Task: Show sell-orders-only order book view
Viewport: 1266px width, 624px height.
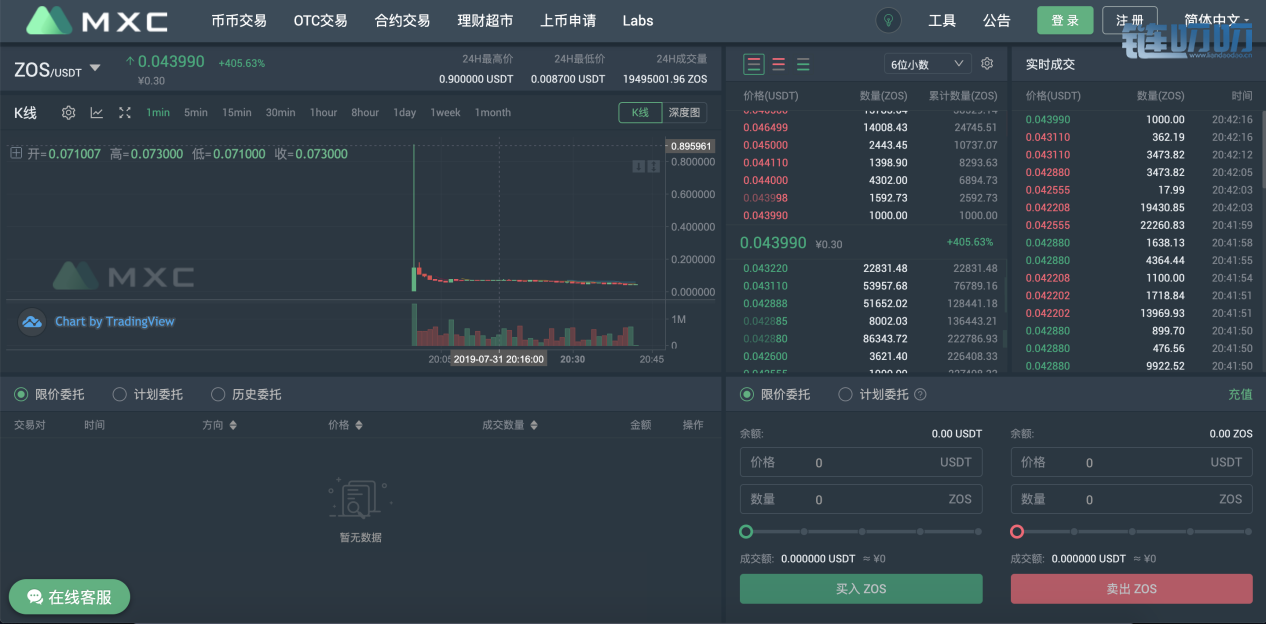Action: coord(778,64)
